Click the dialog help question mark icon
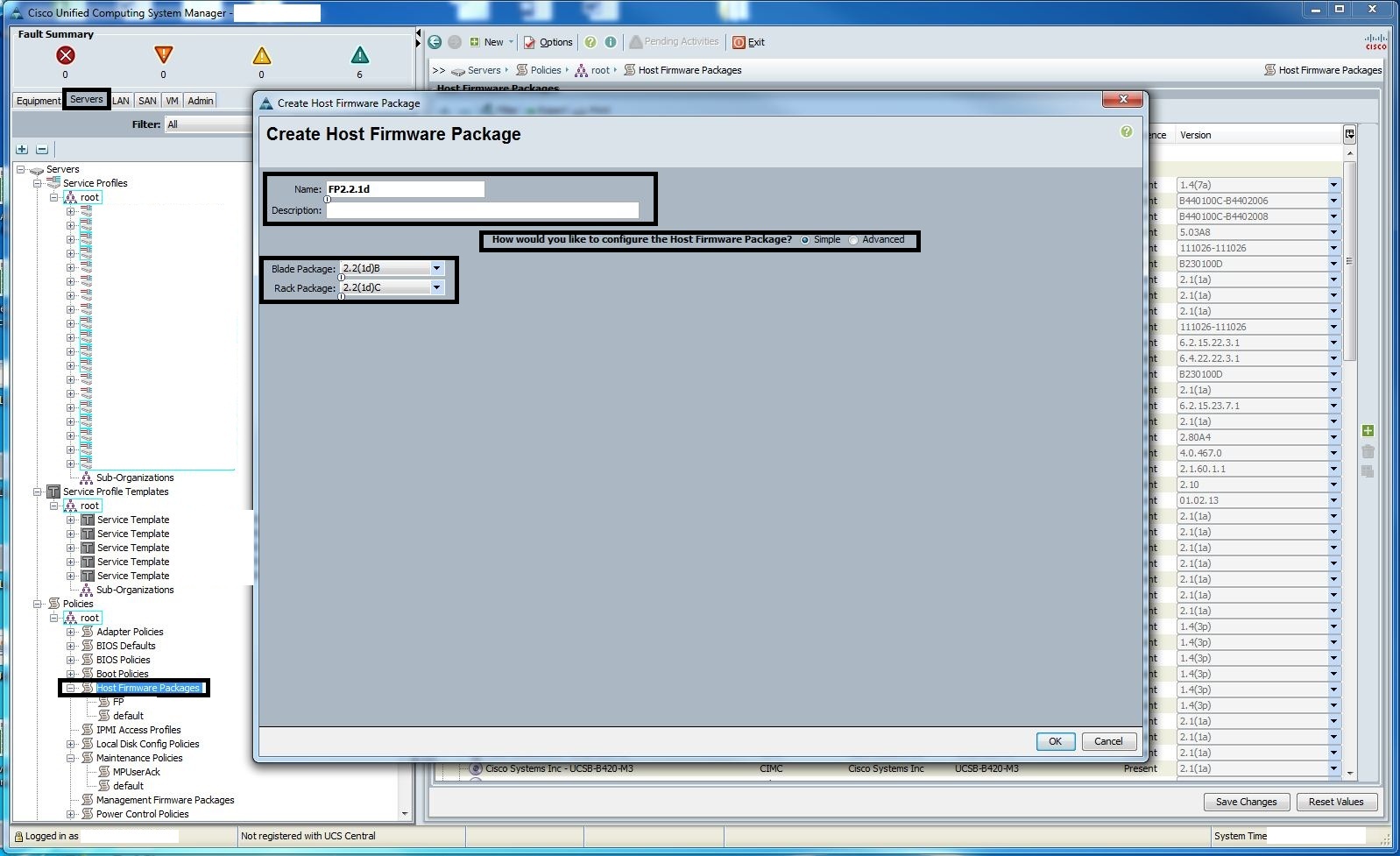 point(1127,132)
